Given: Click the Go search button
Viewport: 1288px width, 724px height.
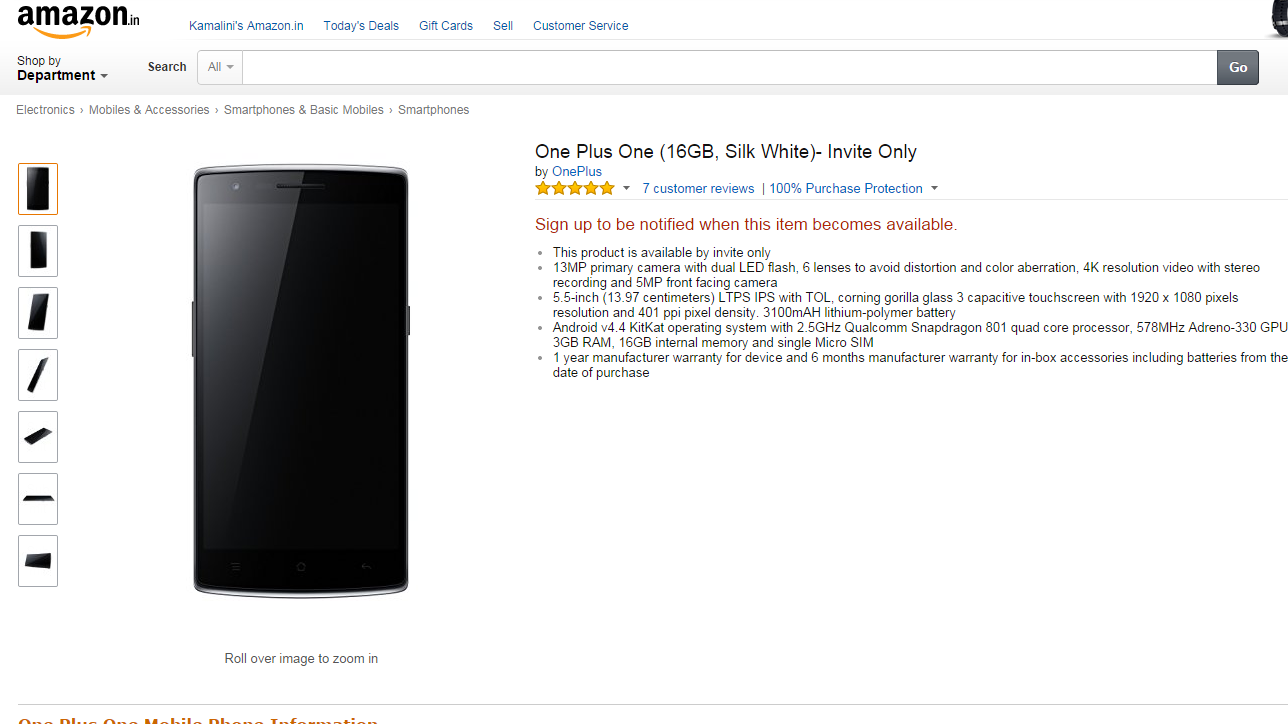Looking at the screenshot, I should 1238,67.
